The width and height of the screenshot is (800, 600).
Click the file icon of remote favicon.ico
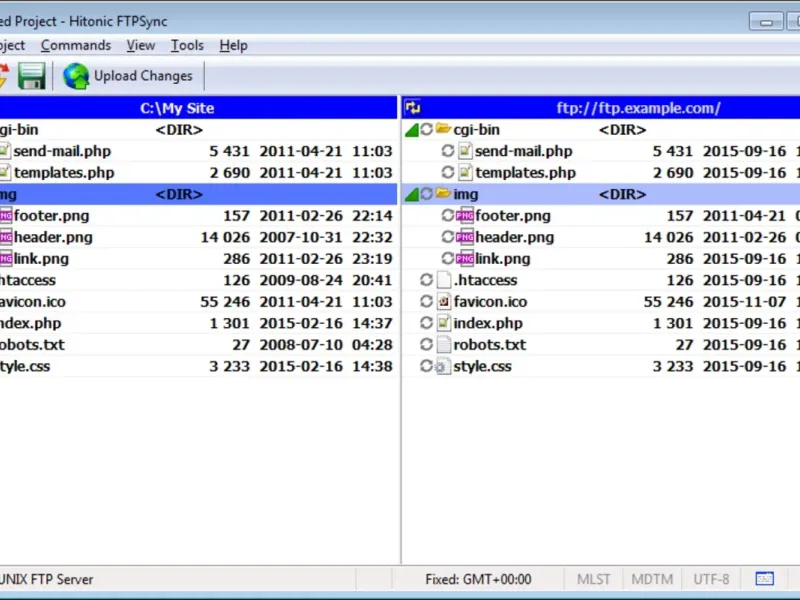[x=444, y=302]
